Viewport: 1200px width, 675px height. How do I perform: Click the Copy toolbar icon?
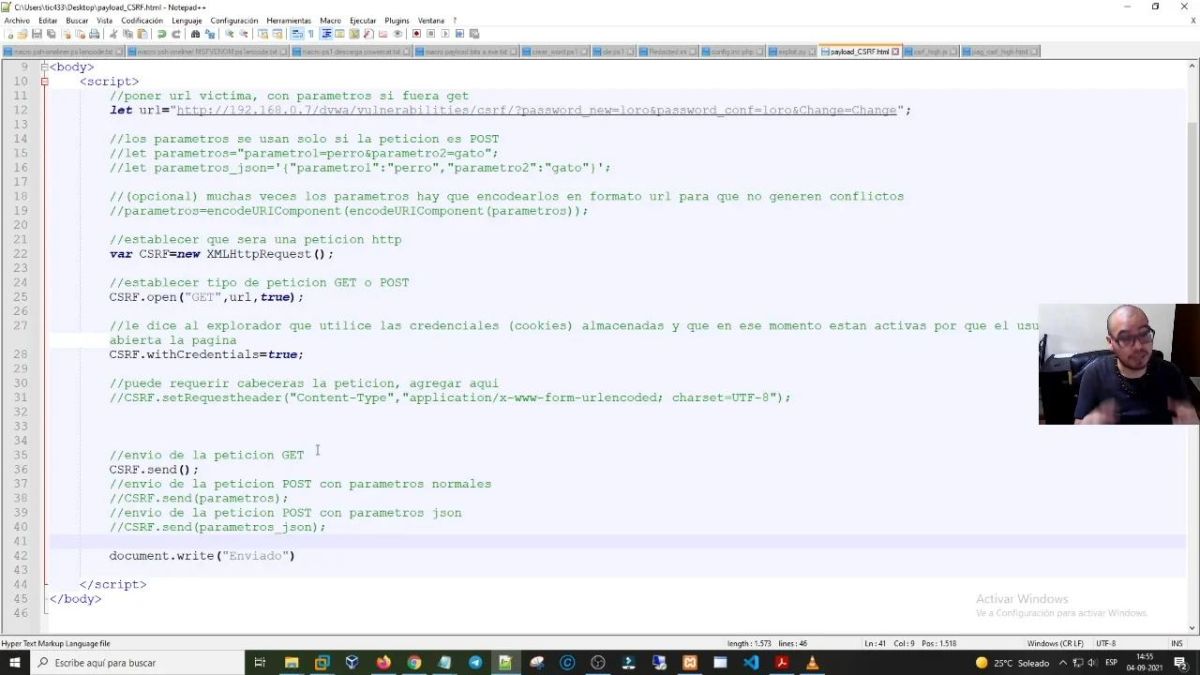click(x=128, y=34)
